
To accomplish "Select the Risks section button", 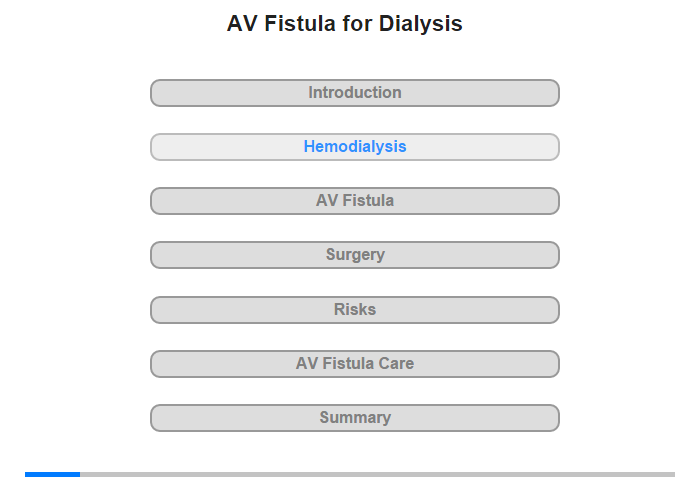I will pos(355,310).
